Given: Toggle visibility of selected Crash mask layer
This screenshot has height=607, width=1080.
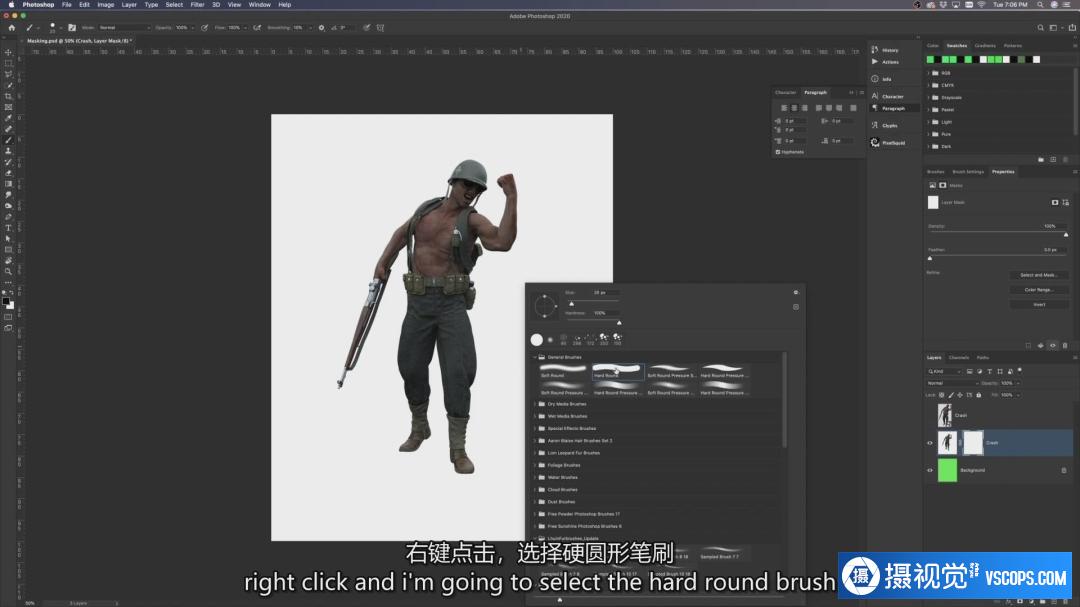Looking at the screenshot, I should click(x=930, y=443).
